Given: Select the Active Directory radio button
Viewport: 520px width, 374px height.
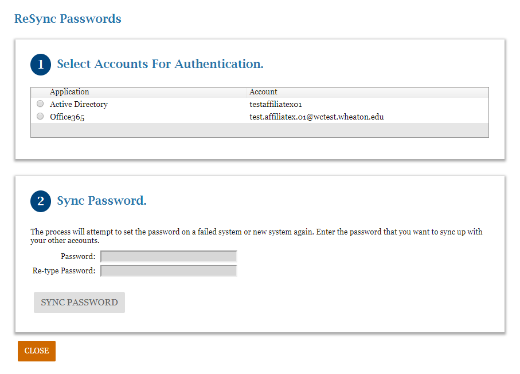Looking at the screenshot, I should coord(40,104).
